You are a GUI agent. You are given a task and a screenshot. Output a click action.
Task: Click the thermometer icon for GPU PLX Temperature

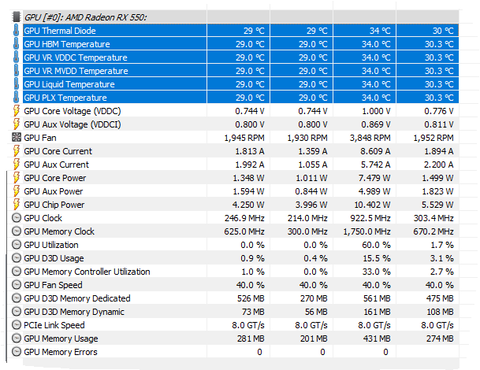[x=16, y=97]
